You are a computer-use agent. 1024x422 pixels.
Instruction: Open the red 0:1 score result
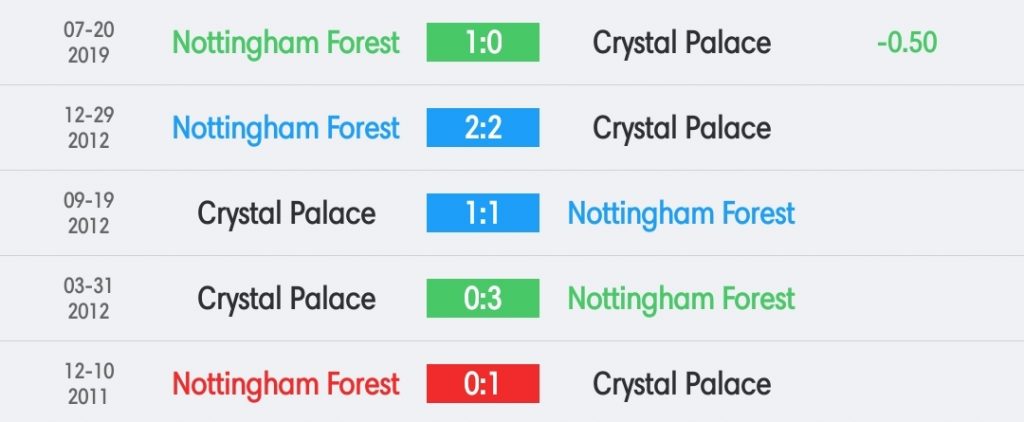pos(483,383)
